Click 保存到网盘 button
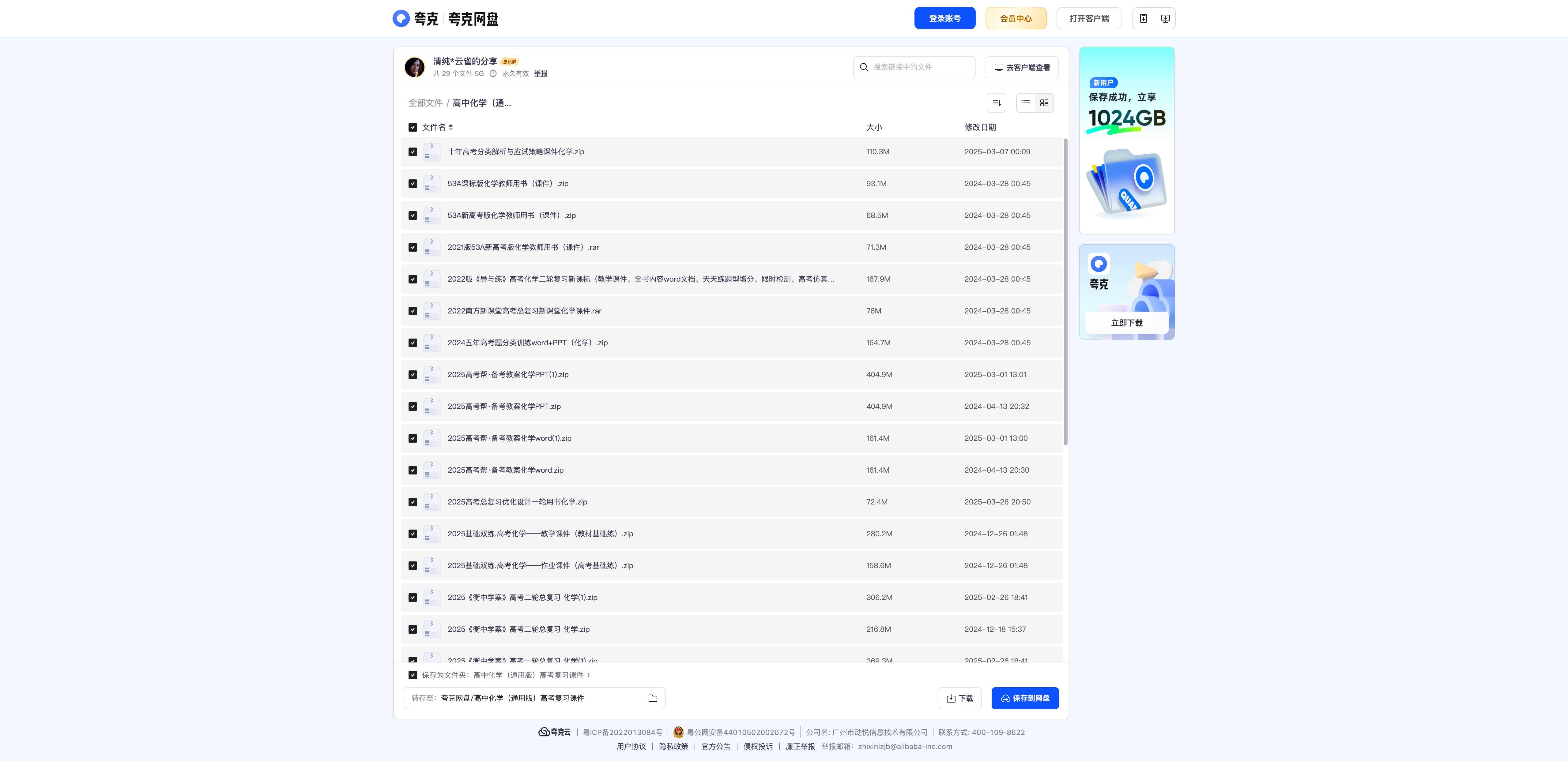Image resolution: width=1568 pixels, height=761 pixels. pos(1024,698)
